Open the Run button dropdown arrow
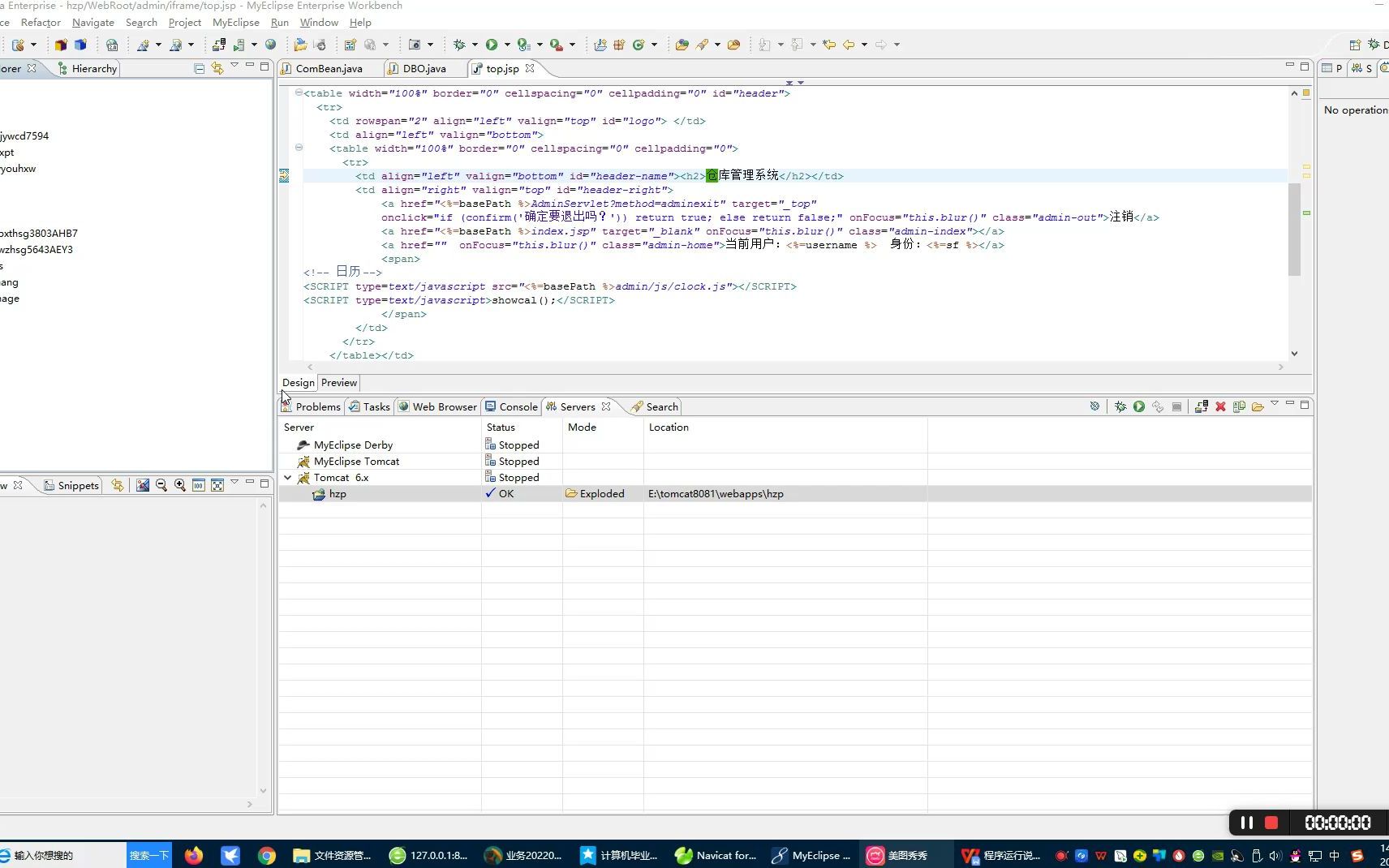The image size is (1389, 868). click(x=507, y=45)
